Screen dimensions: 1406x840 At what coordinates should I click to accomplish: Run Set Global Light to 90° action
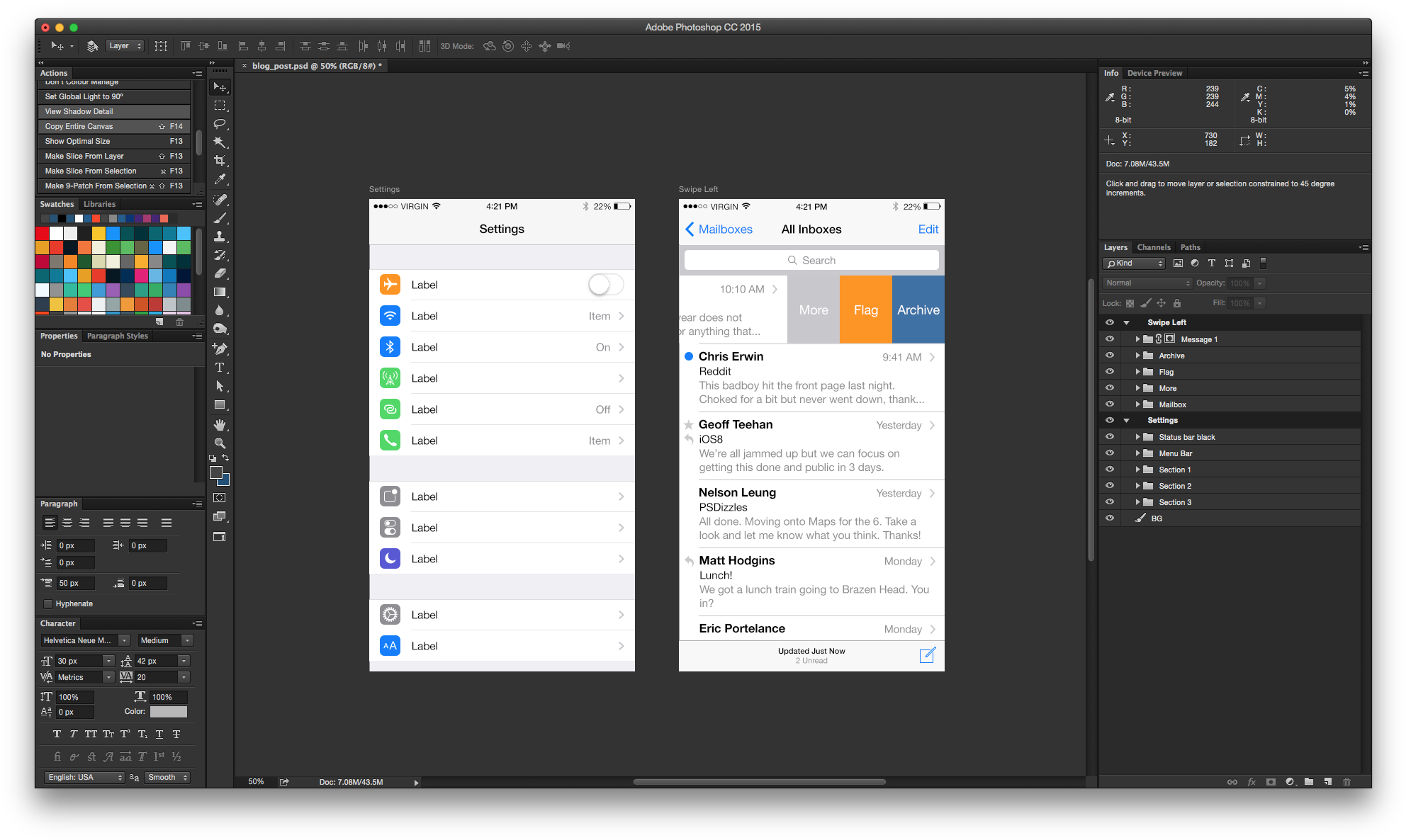(x=114, y=96)
